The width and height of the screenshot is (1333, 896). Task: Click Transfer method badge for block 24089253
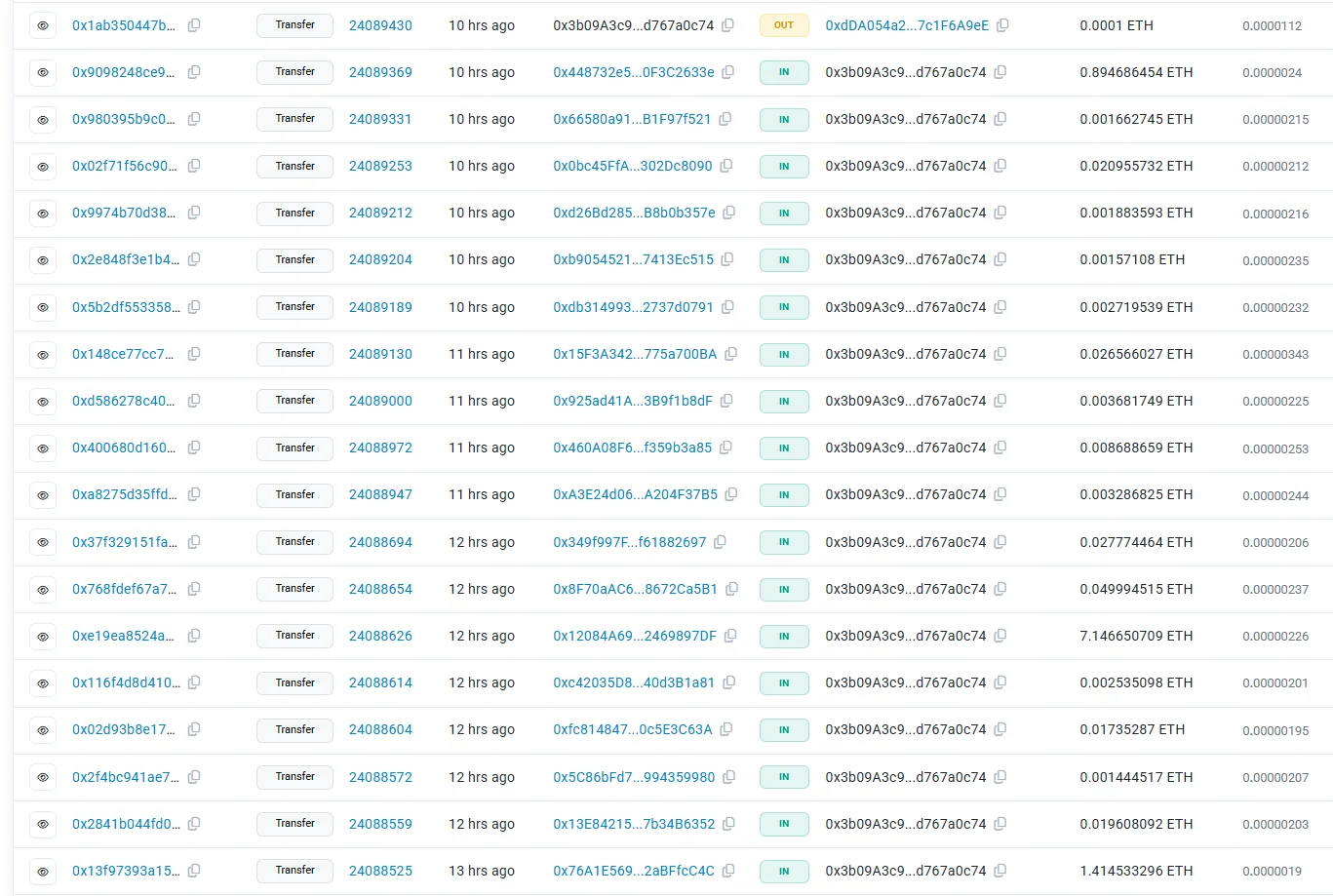[x=294, y=167]
